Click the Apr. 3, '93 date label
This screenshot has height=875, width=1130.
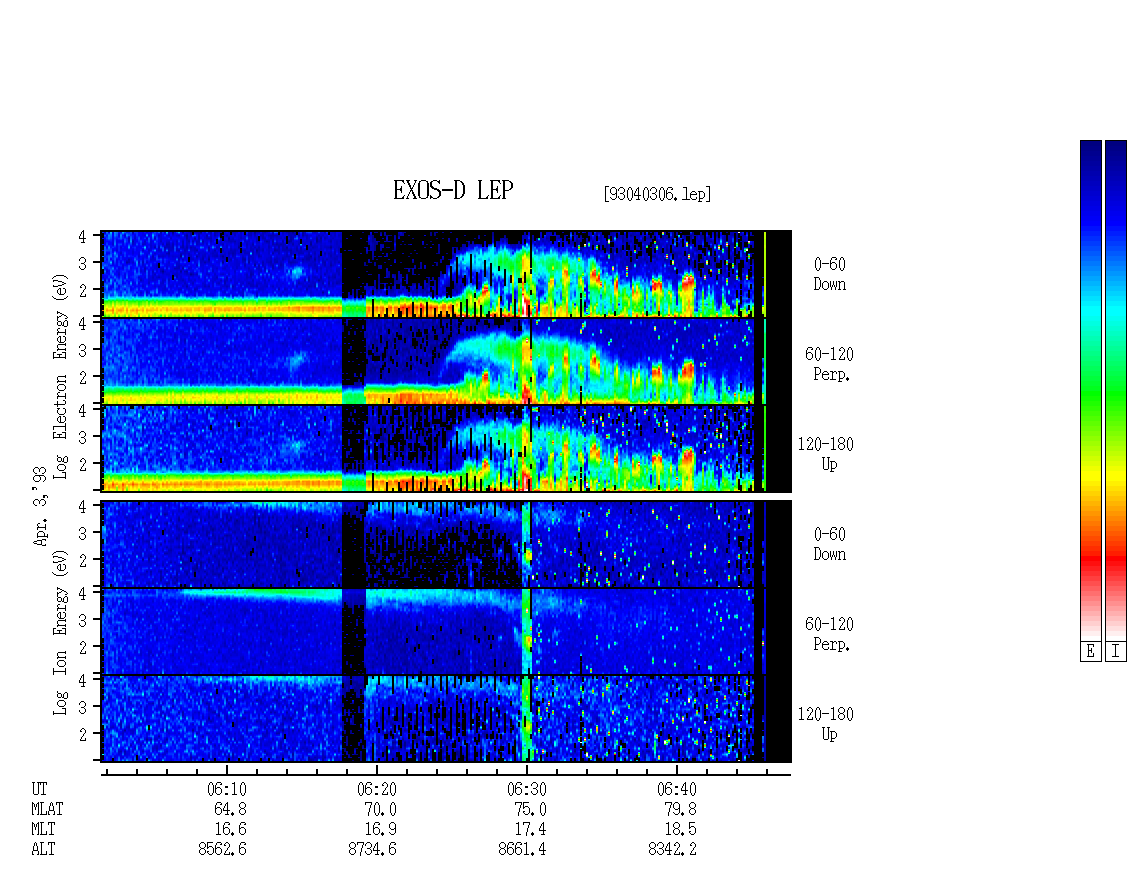click(41, 506)
